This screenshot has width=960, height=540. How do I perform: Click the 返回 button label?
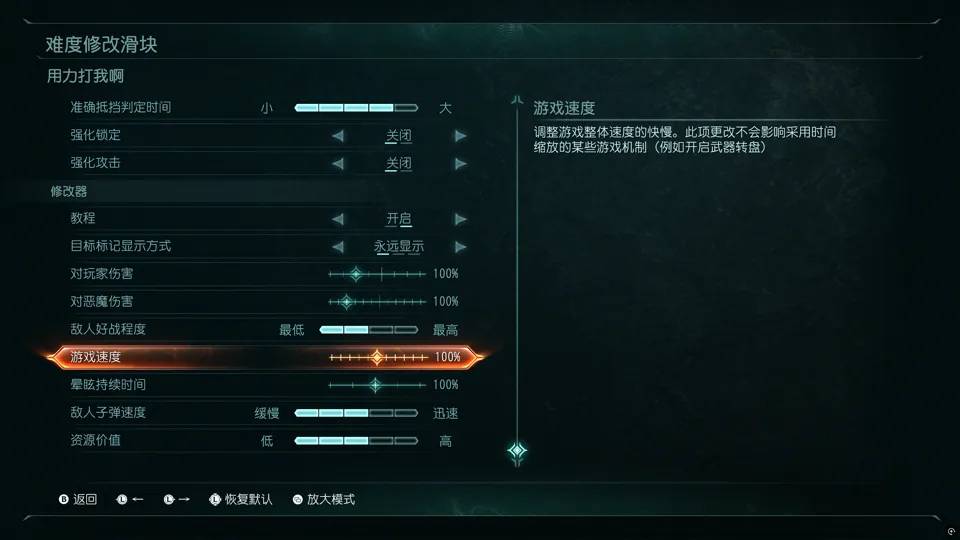85,500
